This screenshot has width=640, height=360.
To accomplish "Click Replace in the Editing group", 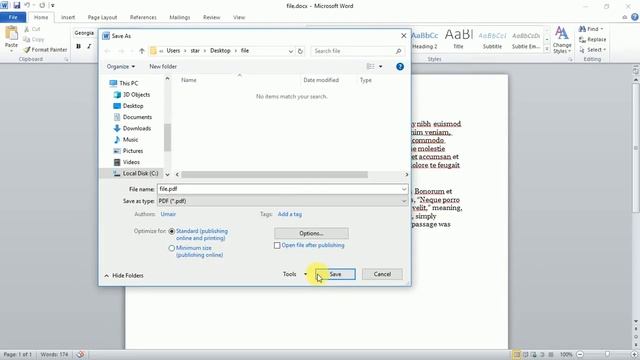I will (x=592, y=39).
